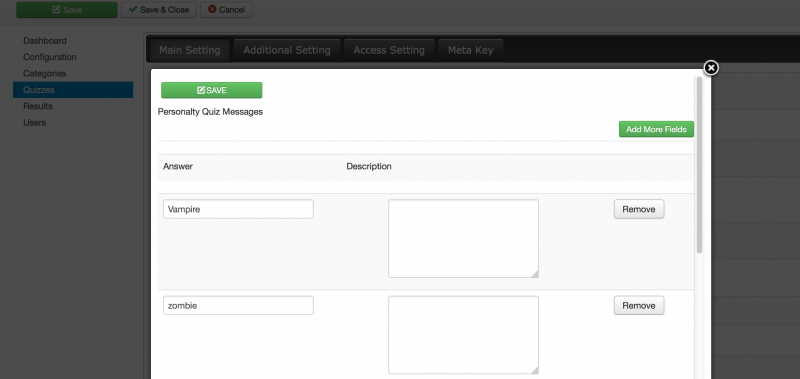This screenshot has width=800, height=379.
Task: Focus the Vampire answer input field
Action: point(238,209)
